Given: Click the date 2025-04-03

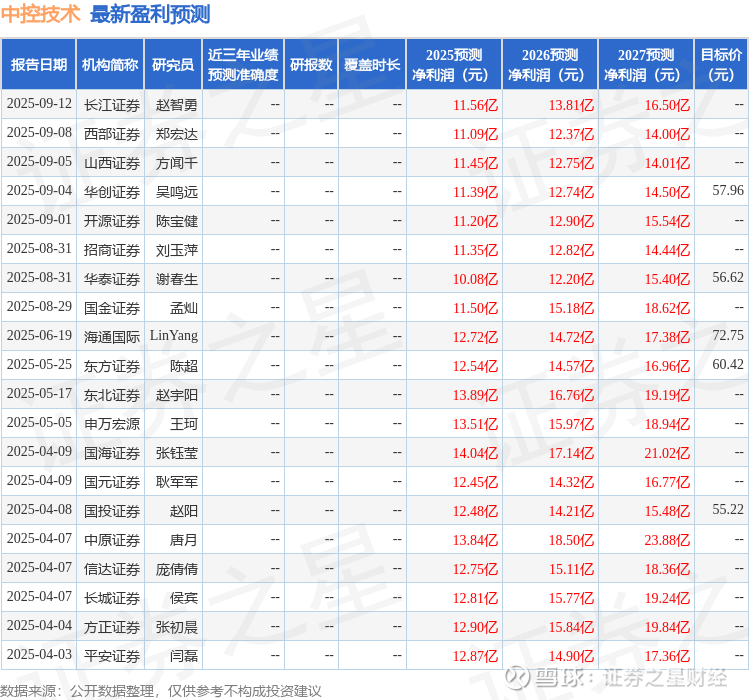Looking at the screenshot, I should click(x=39, y=654).
